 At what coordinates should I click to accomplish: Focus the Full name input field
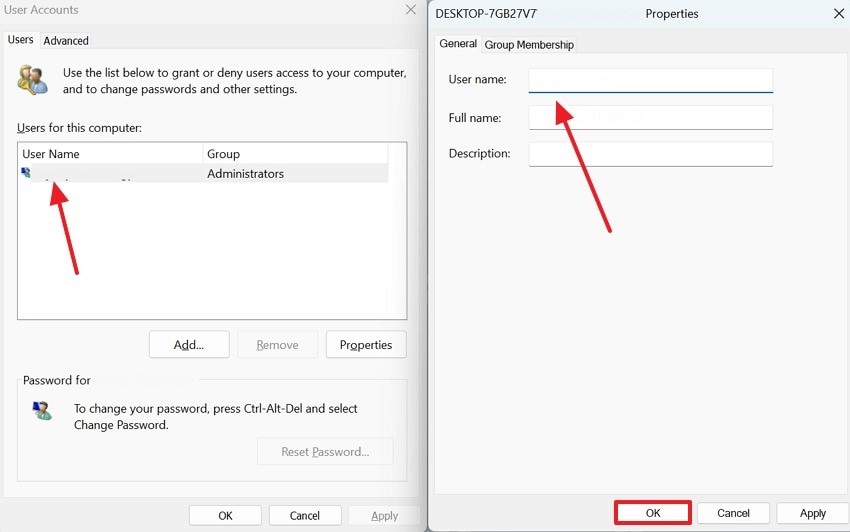[651, 117]
